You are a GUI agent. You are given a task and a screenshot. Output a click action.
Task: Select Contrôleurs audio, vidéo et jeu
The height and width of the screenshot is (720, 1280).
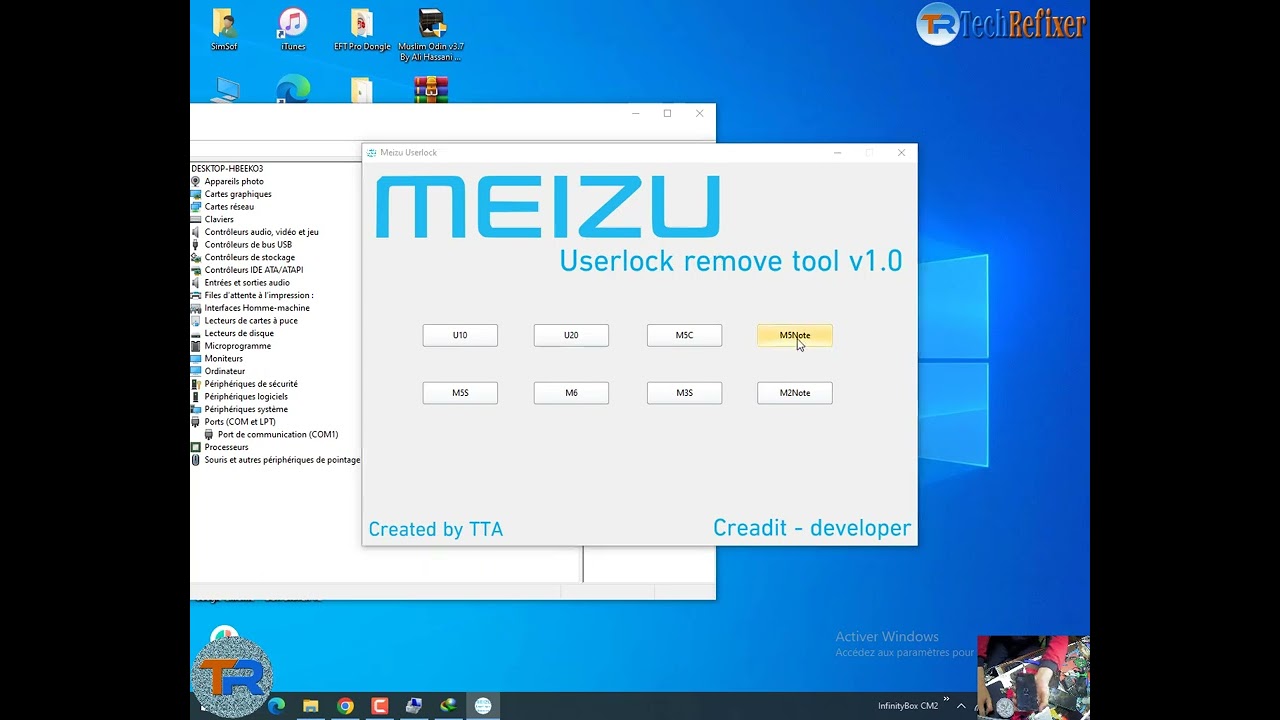tap(261, 232)
